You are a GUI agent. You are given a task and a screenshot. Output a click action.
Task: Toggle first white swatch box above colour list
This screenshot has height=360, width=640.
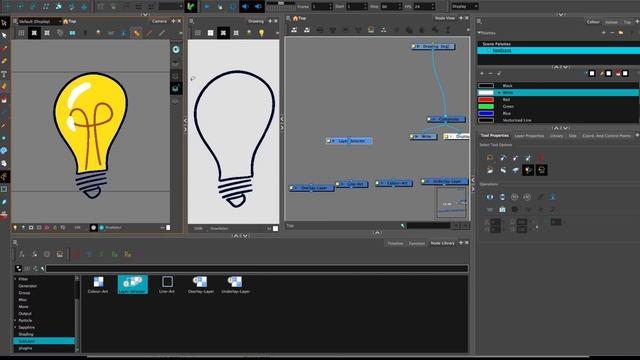pos(592,73)
